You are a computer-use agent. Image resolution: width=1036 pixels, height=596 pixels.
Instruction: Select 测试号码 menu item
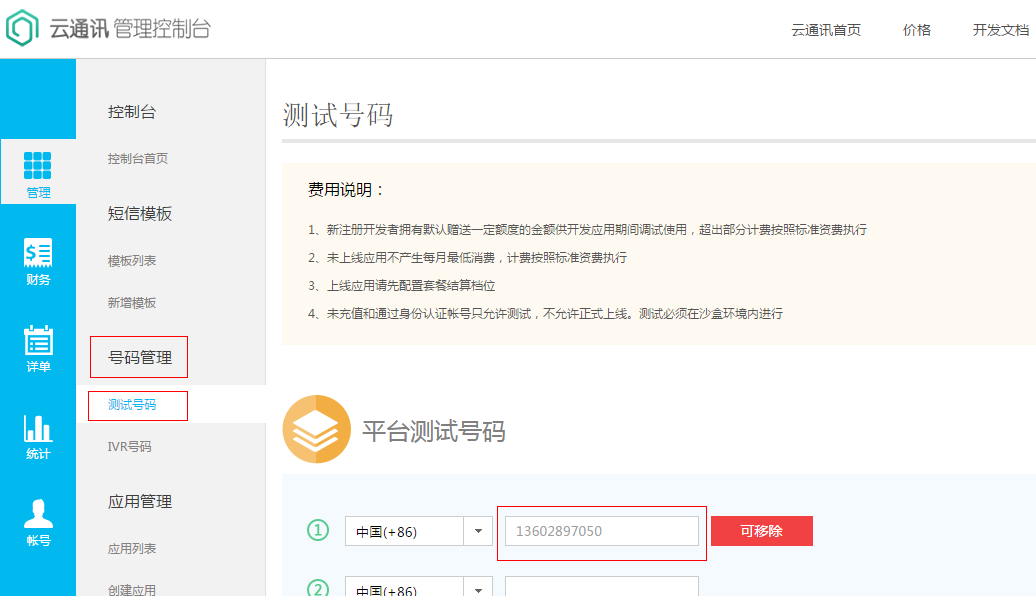click(131, 404)
